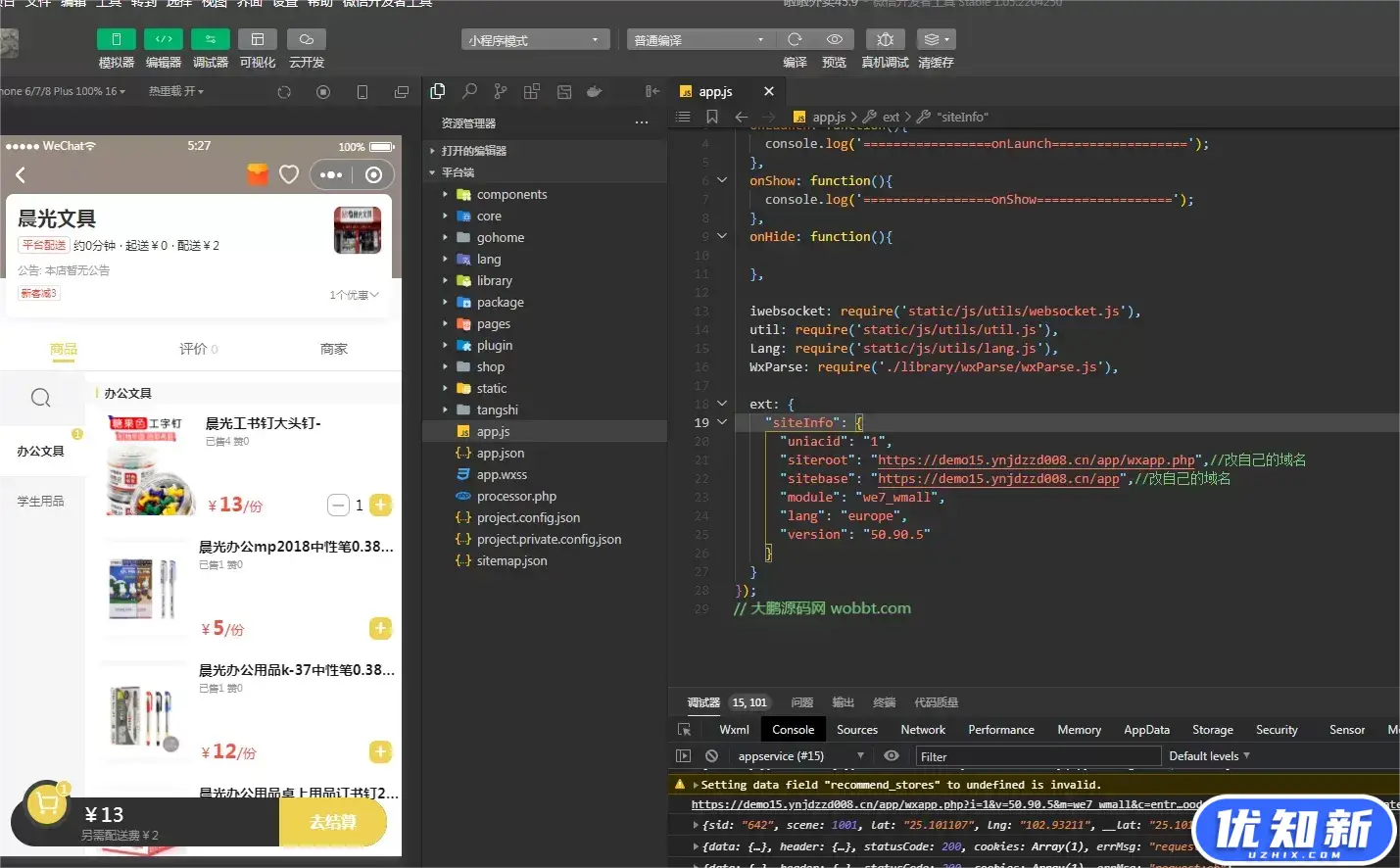1400x868 pixels.
Task: Toggle the Editor panel button
Action: 163,39
